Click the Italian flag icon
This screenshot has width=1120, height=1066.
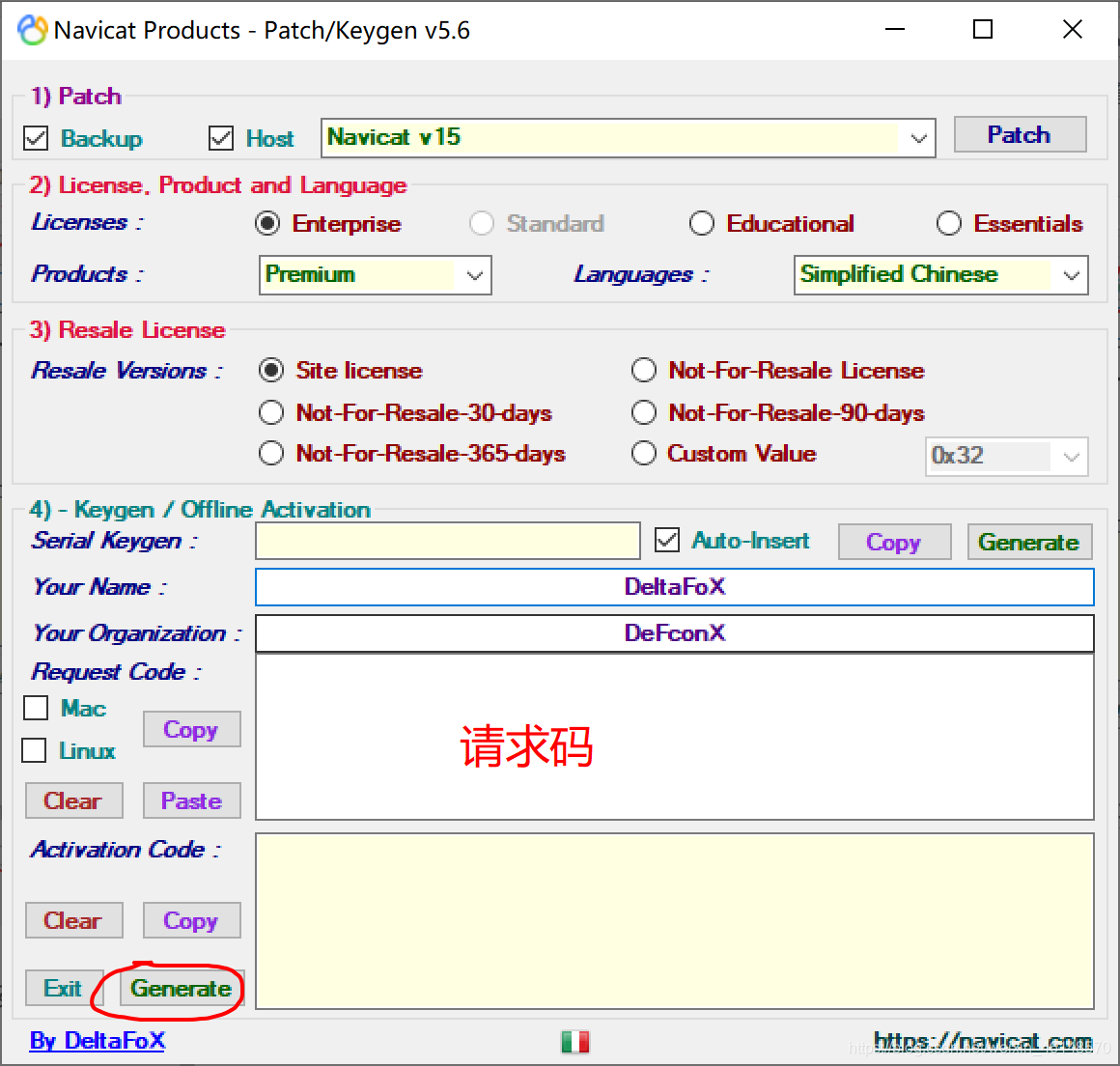[575, 1042]
